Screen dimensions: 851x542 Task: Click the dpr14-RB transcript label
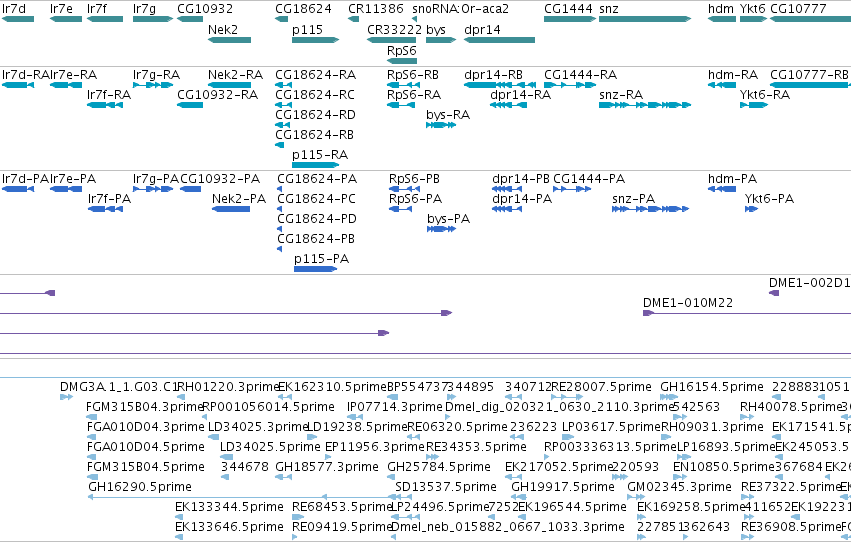point(493,74)
